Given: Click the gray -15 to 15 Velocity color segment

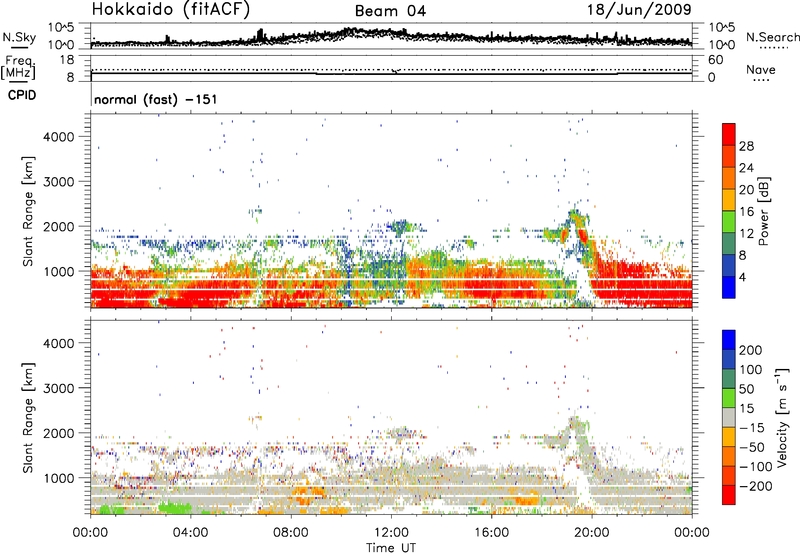Looking at the screenshot, I should click(x=729, y=417).
